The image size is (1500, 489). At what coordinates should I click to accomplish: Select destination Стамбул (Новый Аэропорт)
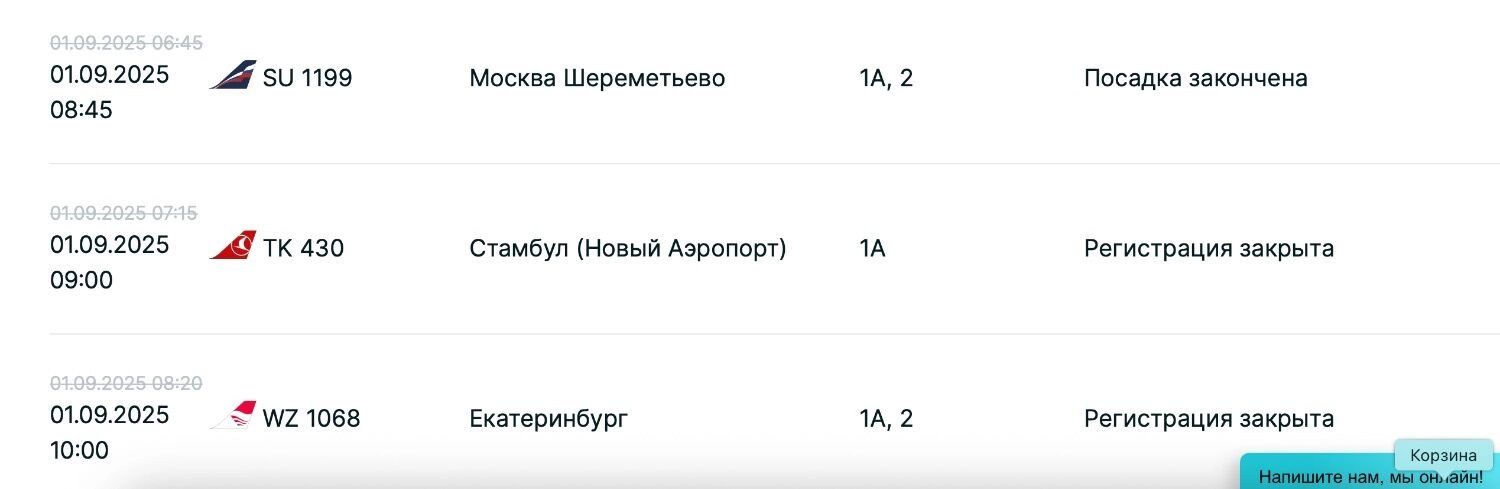628,248
